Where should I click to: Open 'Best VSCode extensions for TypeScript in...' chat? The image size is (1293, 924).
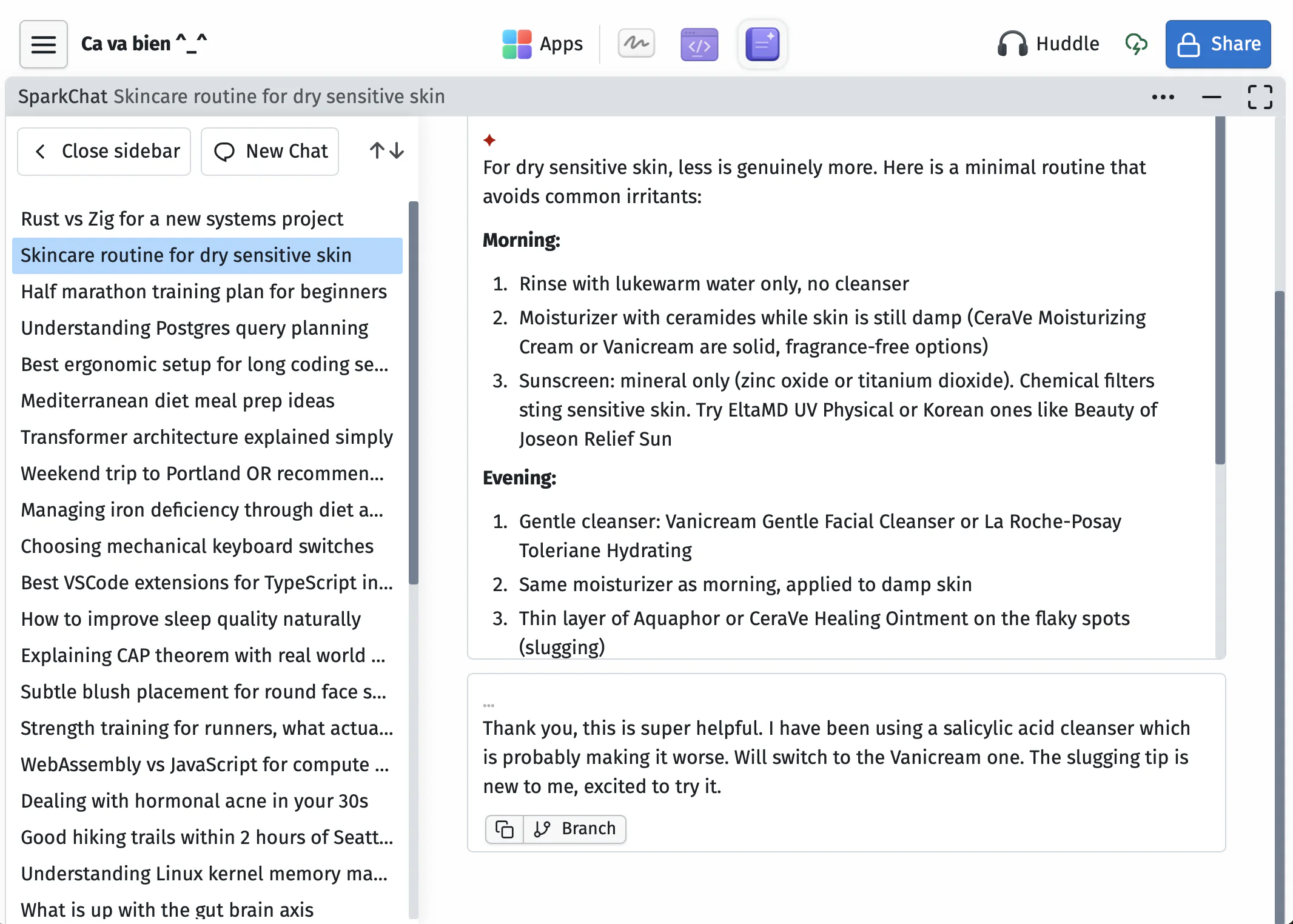(x=207, y=583)
